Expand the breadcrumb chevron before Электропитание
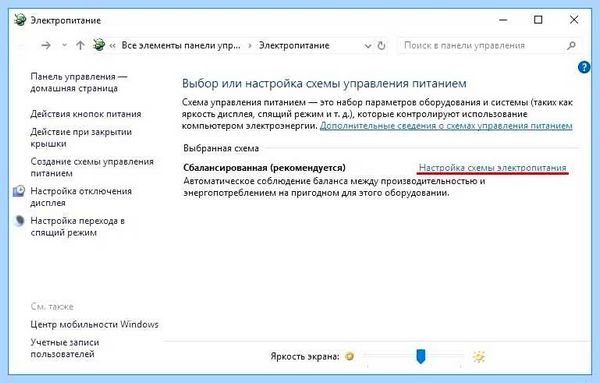This screenshot has width=600, height=383. point(250,46)
